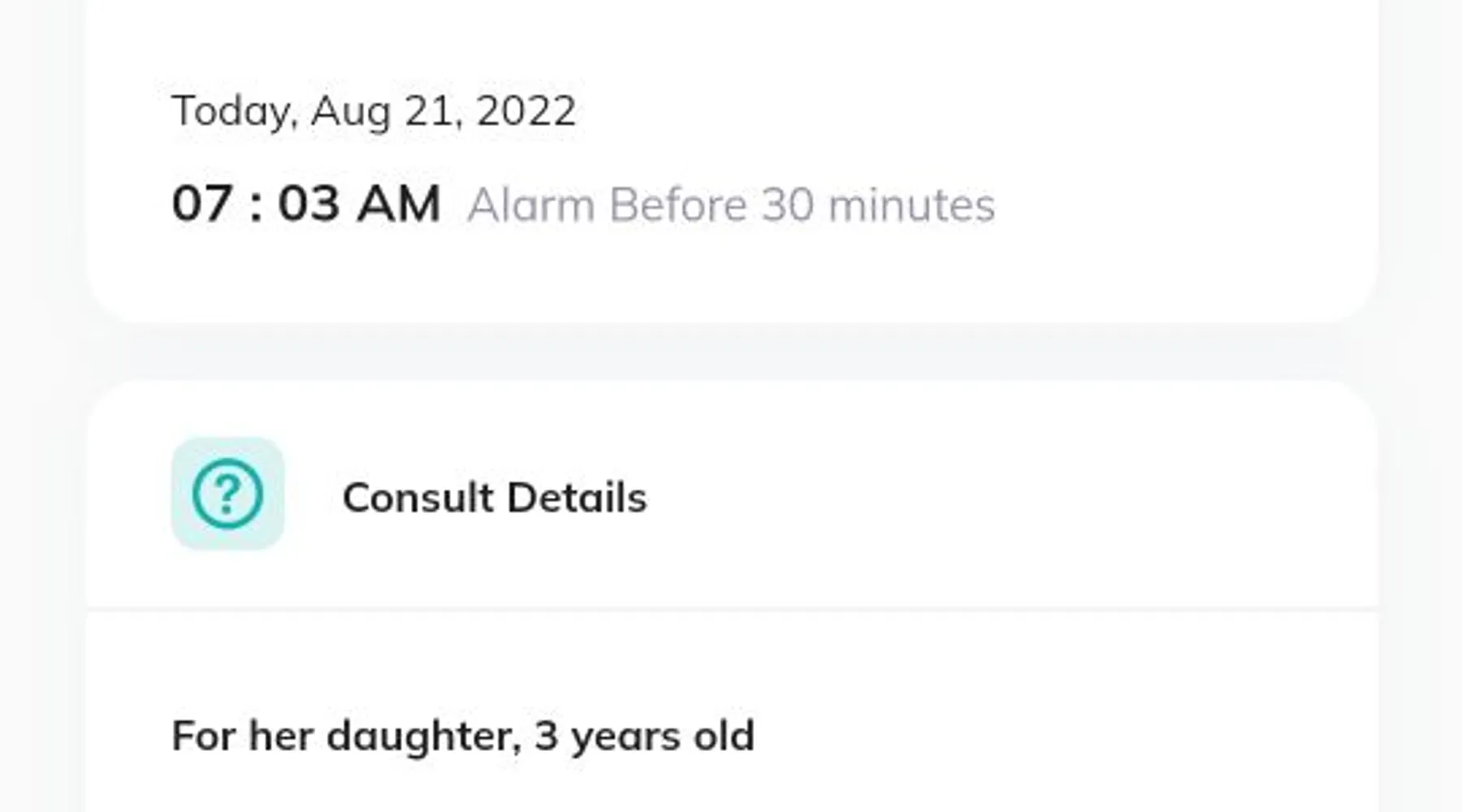
Task: Toggle the 'AM' period label
Action: pyautogui.click(x=399, y=203)
